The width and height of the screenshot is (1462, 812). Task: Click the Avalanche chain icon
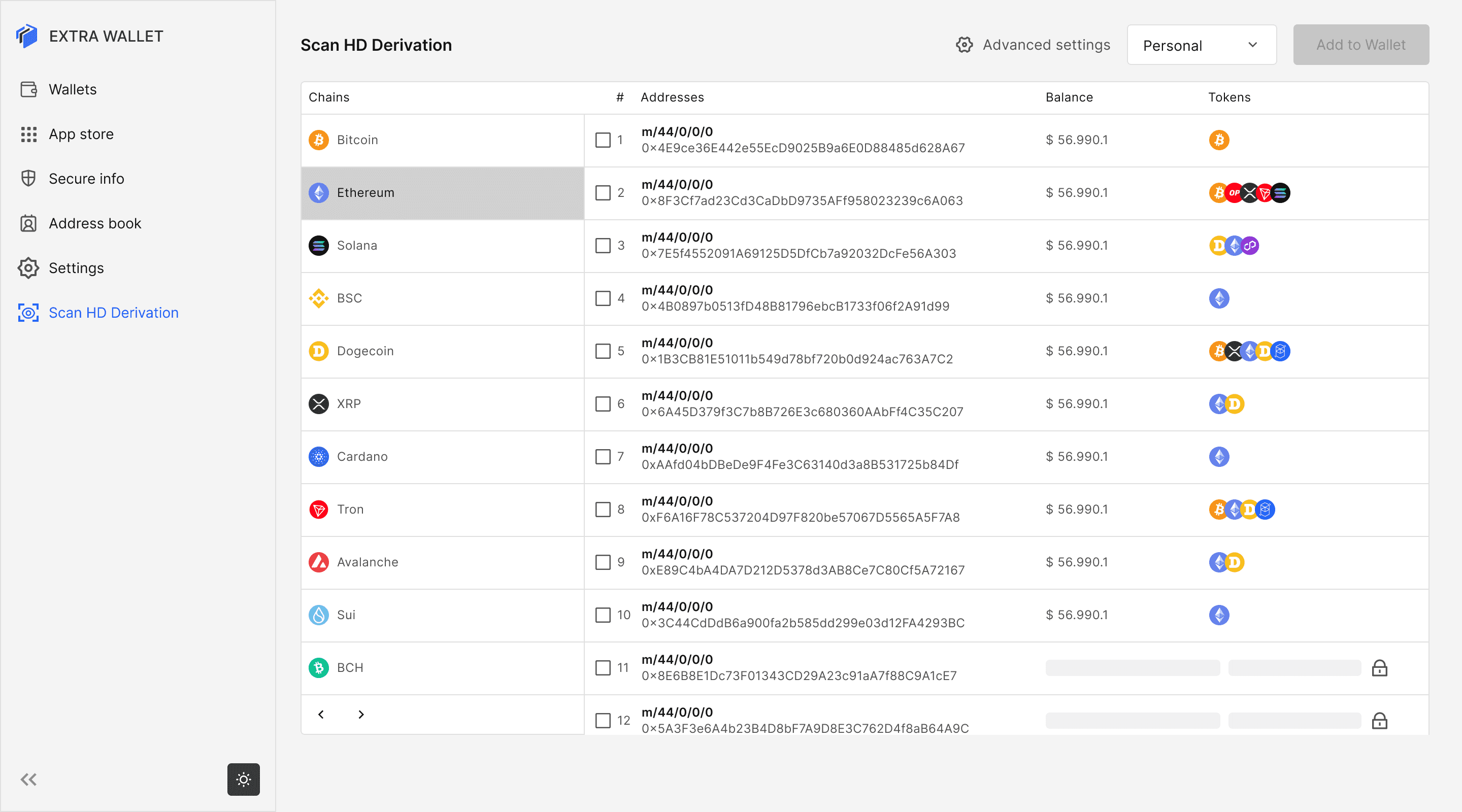(x=318, y=562)
